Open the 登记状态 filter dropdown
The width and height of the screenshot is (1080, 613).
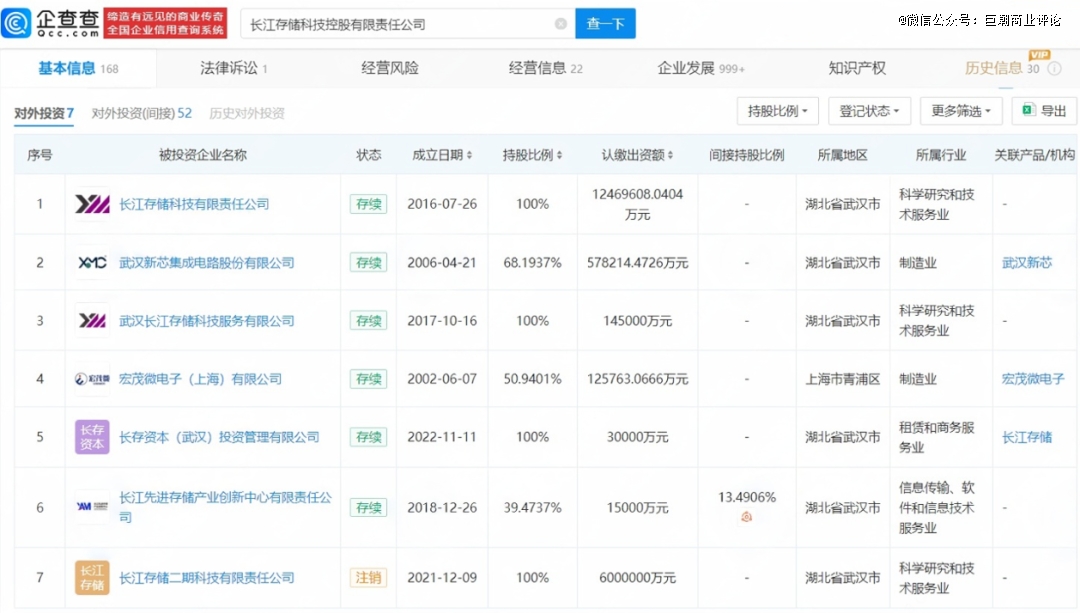[869, 111]
